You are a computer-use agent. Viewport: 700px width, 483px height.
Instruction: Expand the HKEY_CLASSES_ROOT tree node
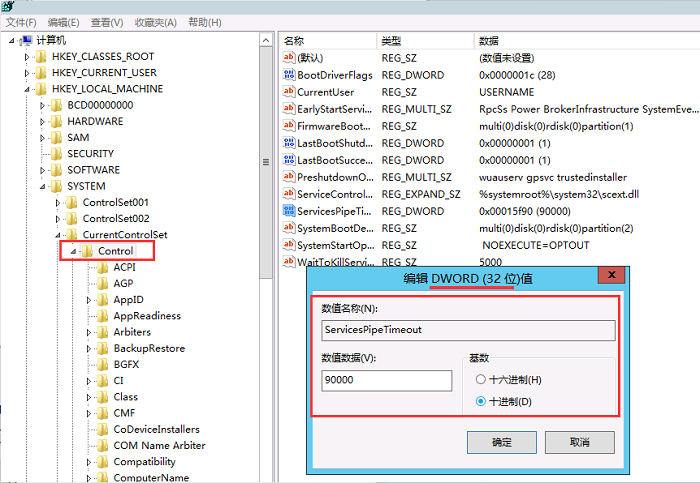coord(27,57)
